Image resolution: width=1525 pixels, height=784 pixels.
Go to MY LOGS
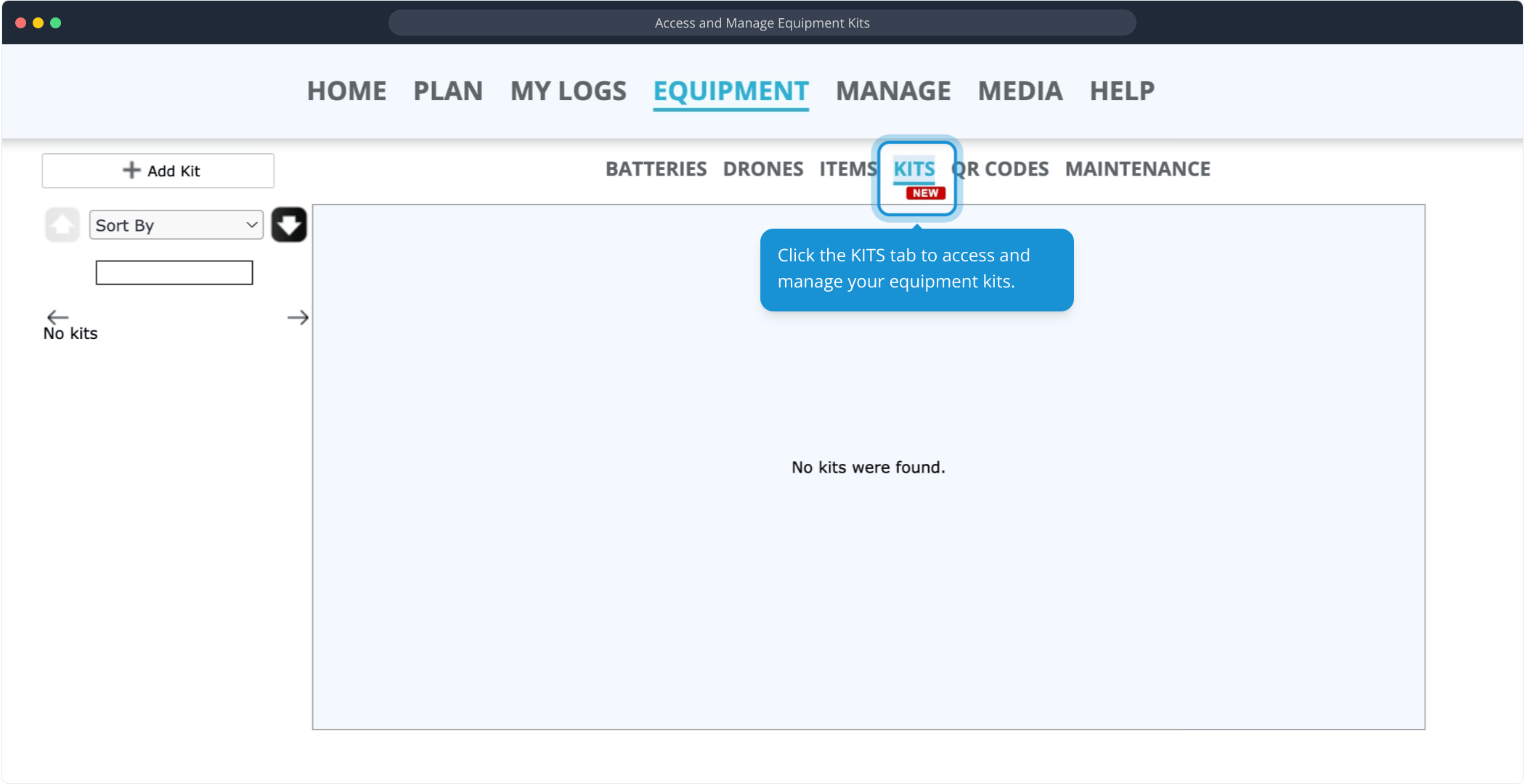click(x=568, y=91)
